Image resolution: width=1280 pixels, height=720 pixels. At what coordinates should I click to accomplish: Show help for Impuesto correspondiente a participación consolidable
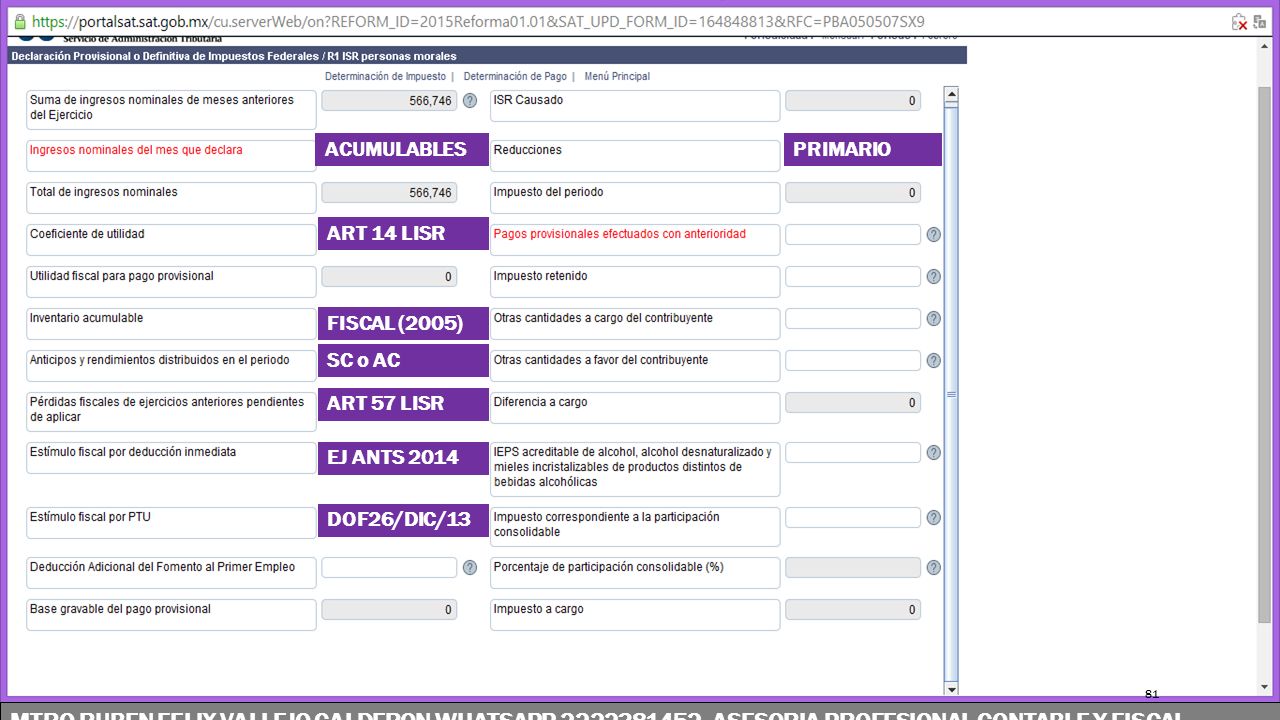tap(934, 518)
